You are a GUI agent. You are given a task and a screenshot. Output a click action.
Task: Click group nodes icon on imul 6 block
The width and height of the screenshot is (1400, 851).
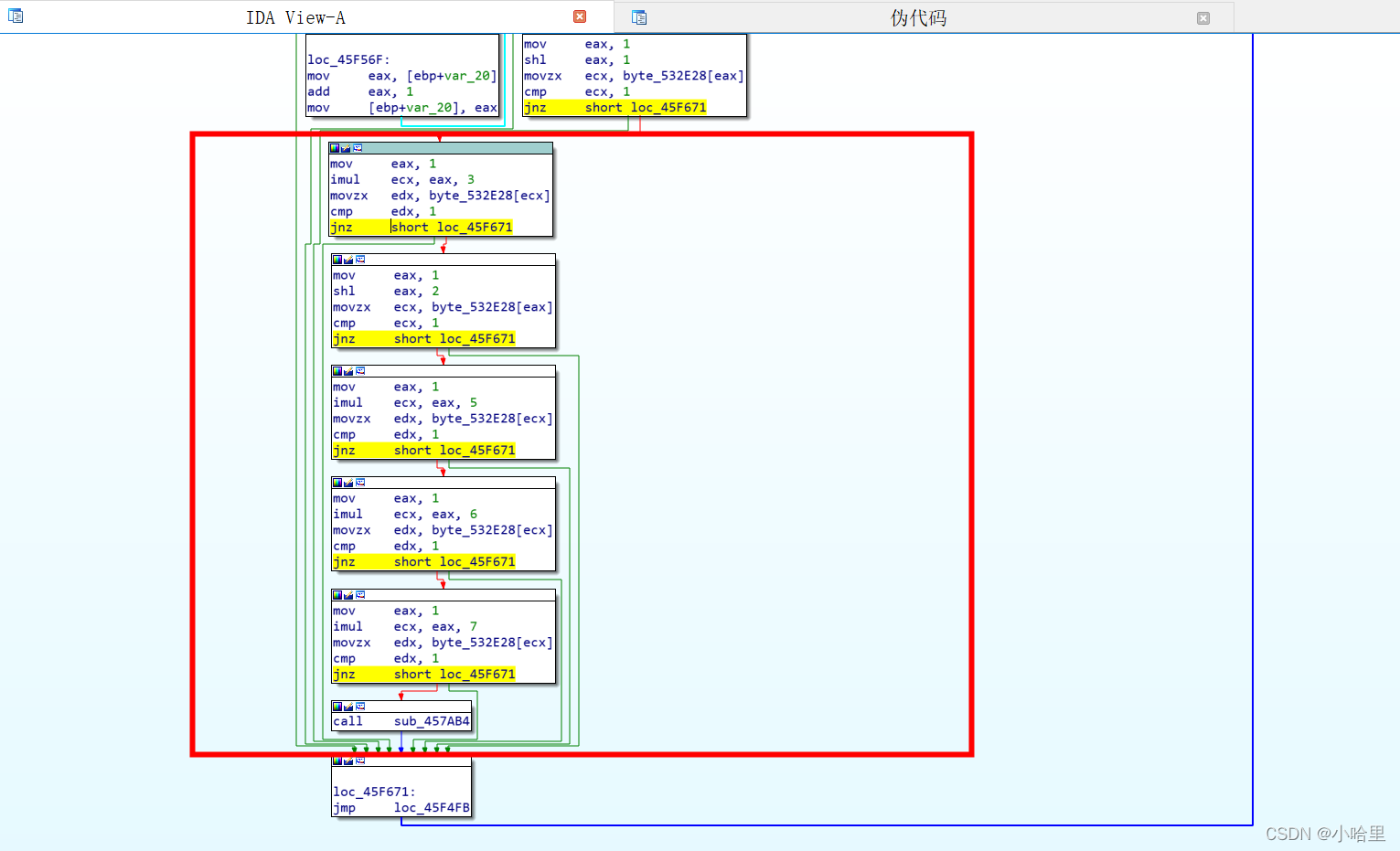[x=360, y=483]
